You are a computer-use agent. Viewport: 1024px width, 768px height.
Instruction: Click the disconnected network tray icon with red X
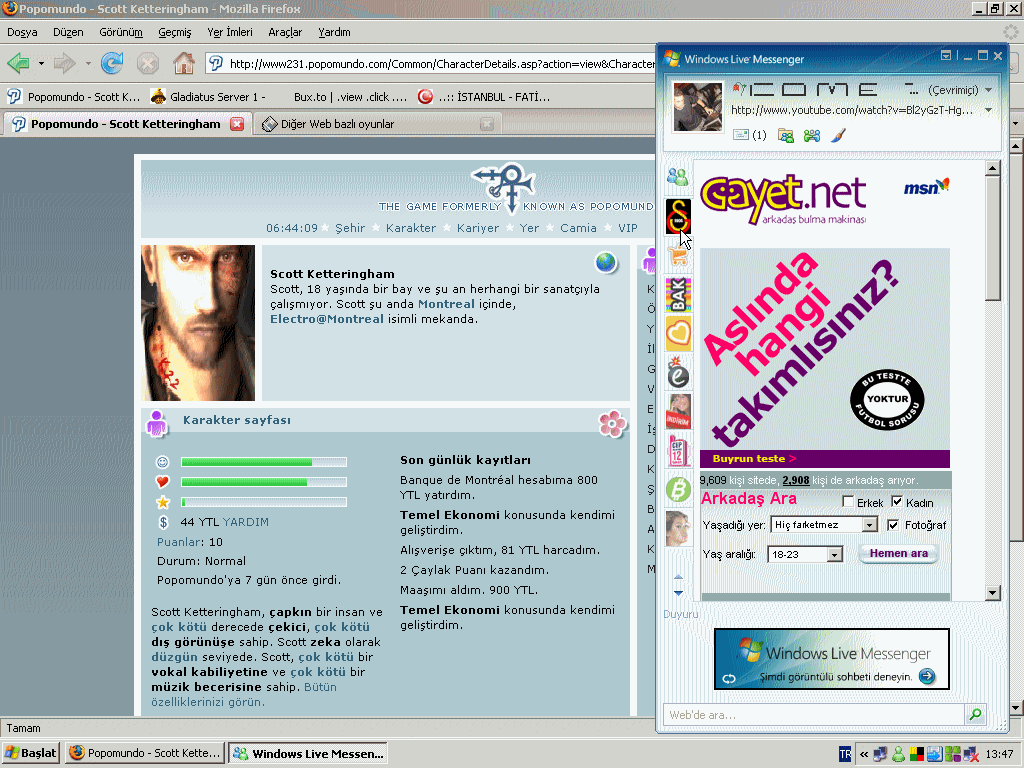pyautogui.click(x=970, y=754)
